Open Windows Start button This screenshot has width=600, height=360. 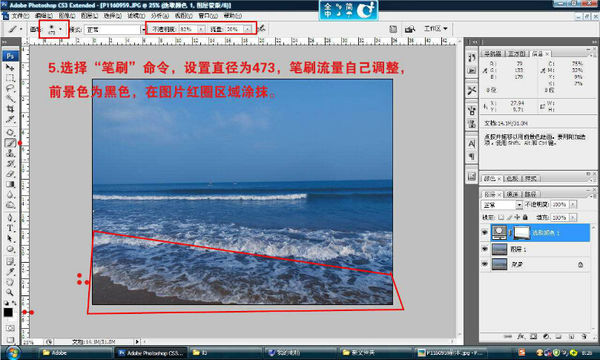click(12, 352)
